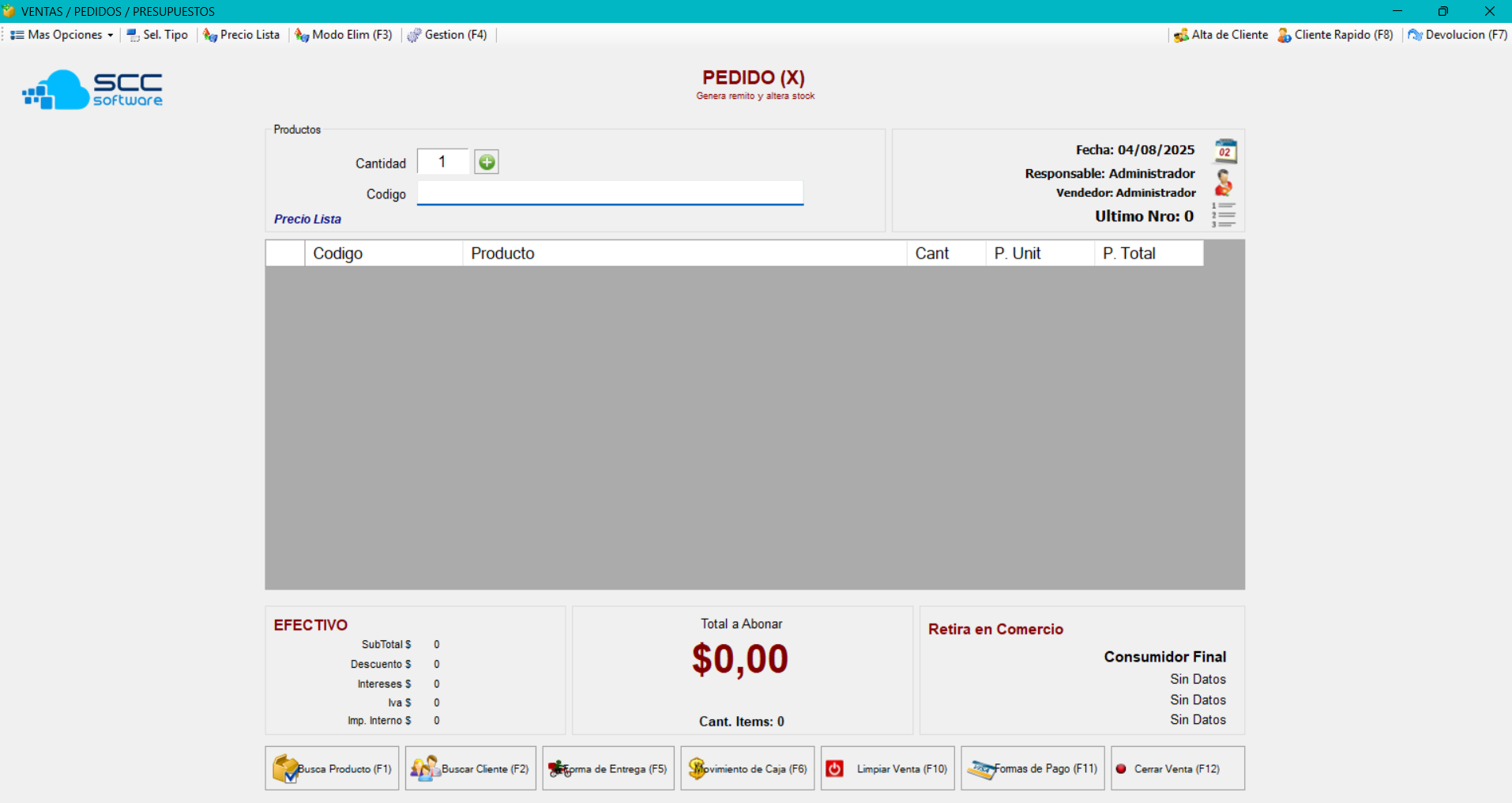This screenshot has width=1512, height=803.
Task: Open Busca Producto (F1)
Action: pyautogui.click(x=332, y=768)
